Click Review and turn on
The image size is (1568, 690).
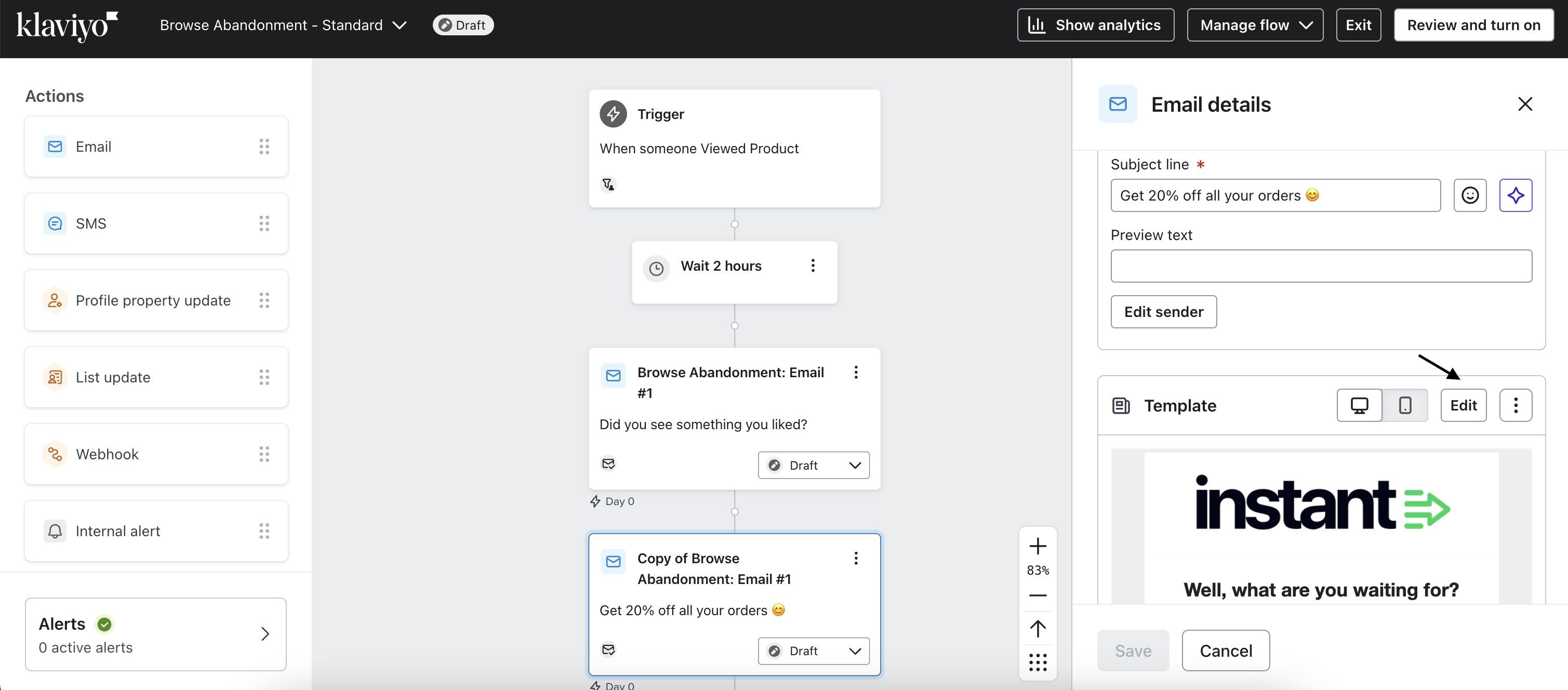[1473, 25]
